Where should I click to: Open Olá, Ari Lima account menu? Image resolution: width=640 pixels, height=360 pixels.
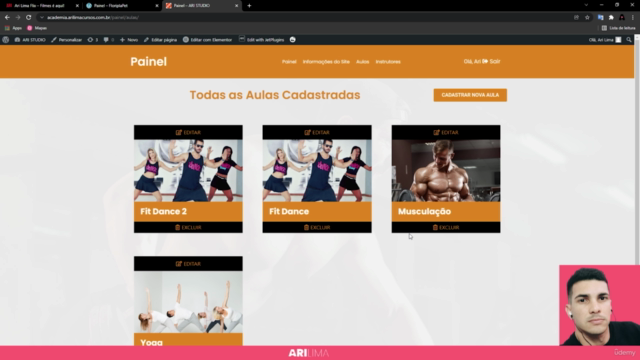click(605, 40)
